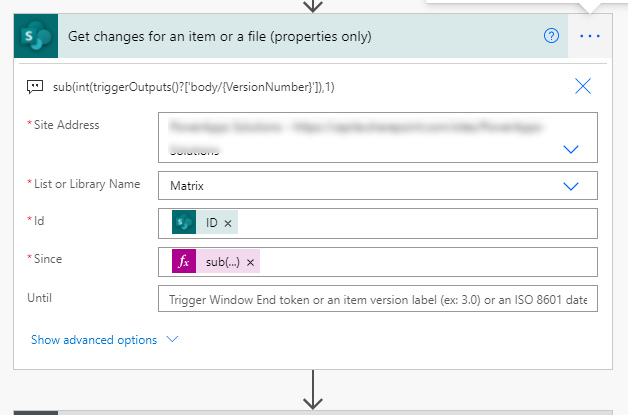This screenshot has width=628, height=415.
Task: Click the action title to collapse the card
Action: tap(220, 37)
